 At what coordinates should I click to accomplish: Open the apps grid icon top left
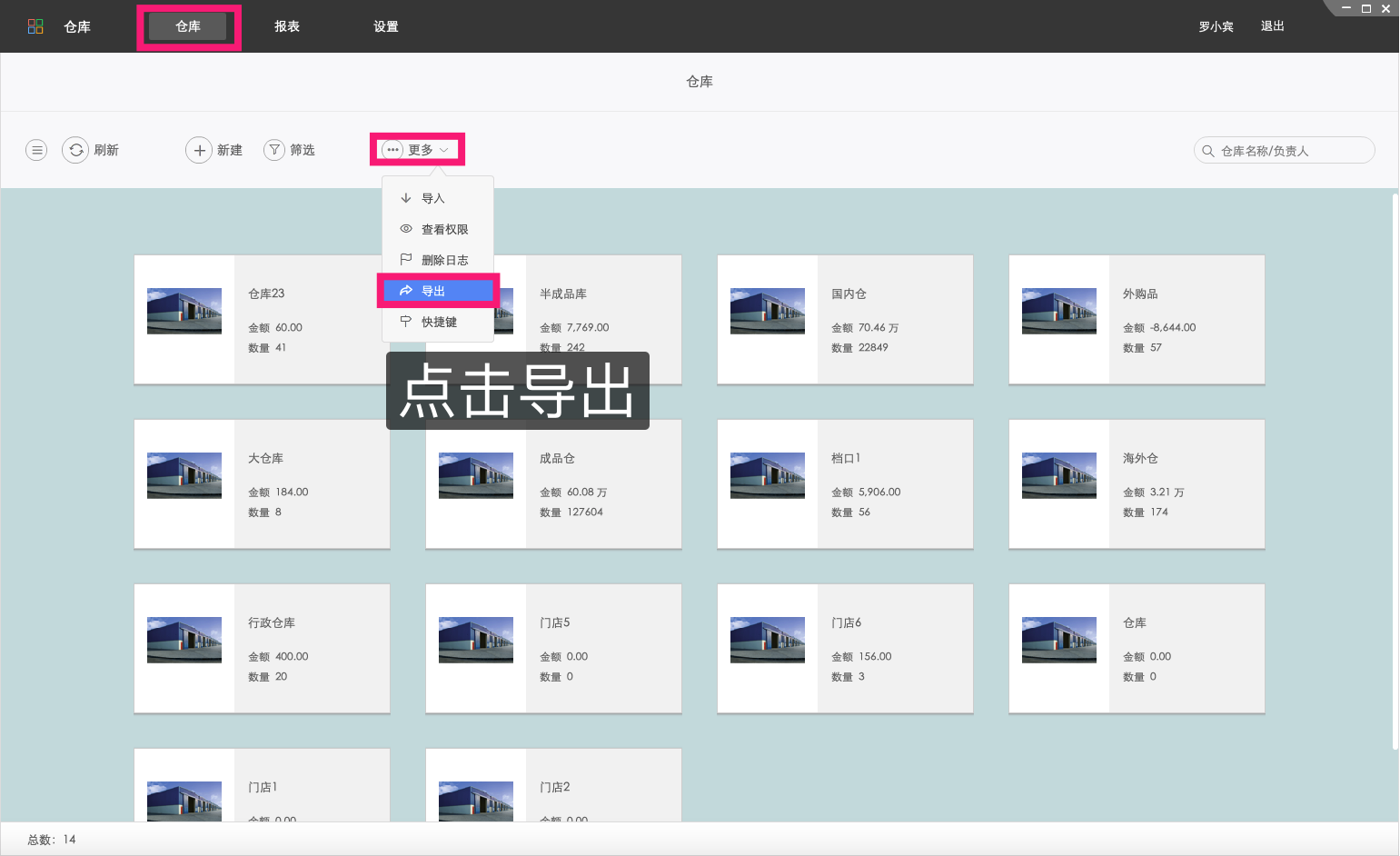pyautogui.click(x=35, y=26)
